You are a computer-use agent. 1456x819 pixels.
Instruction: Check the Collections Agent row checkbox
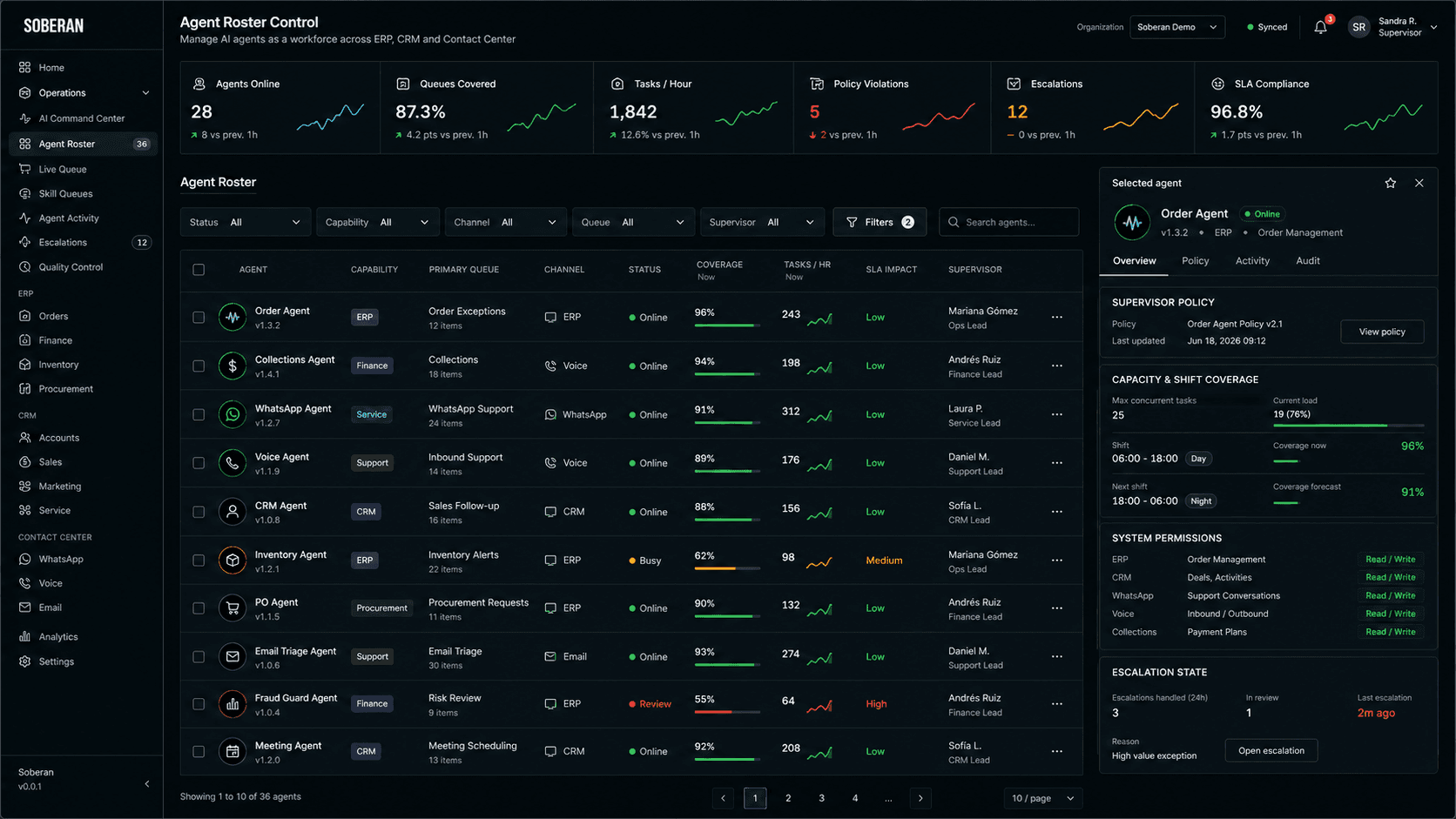click(199, 366)
